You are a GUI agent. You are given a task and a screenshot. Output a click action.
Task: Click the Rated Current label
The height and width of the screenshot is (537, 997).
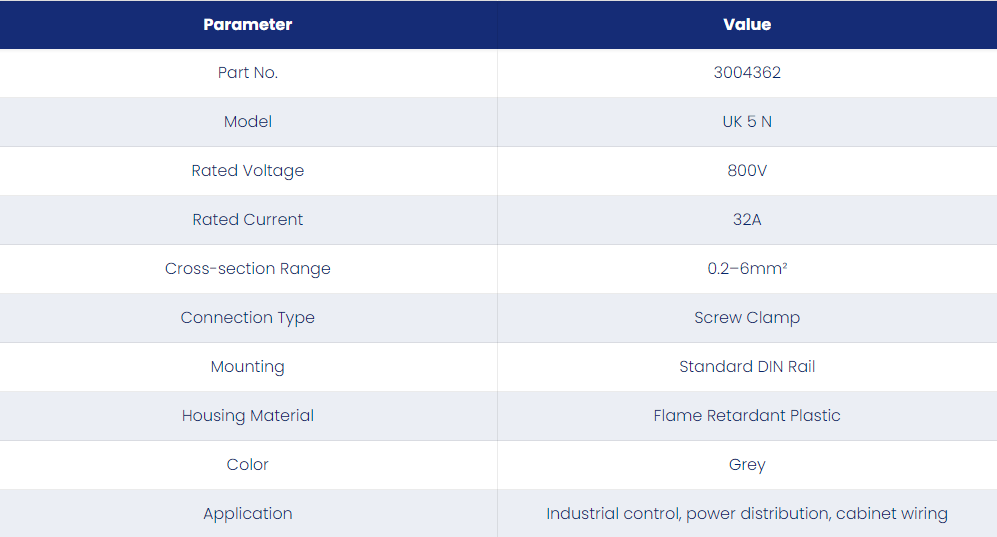tap(247, 219)
